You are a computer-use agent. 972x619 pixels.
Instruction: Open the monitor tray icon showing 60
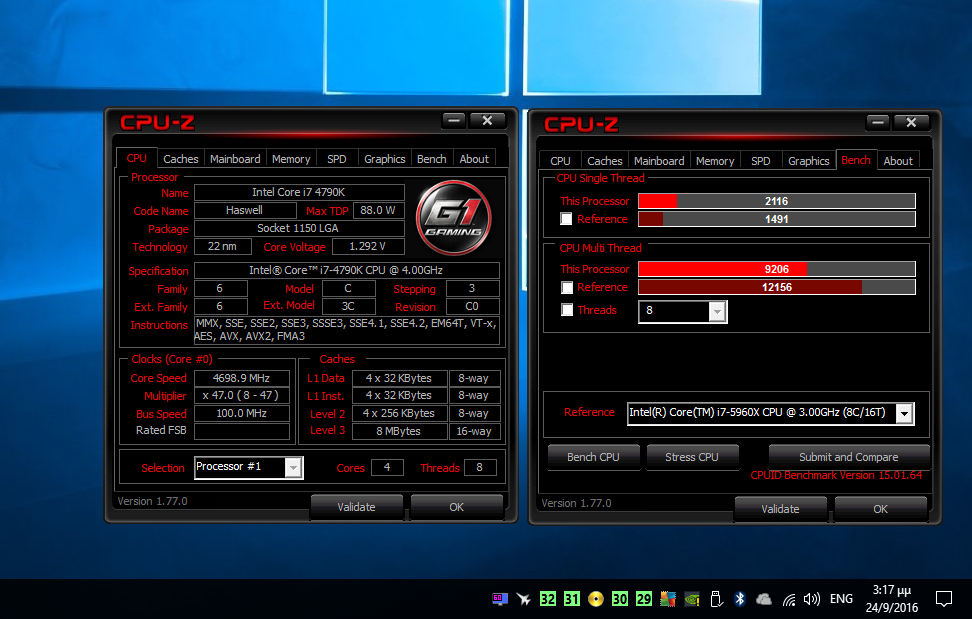point(500,599)
